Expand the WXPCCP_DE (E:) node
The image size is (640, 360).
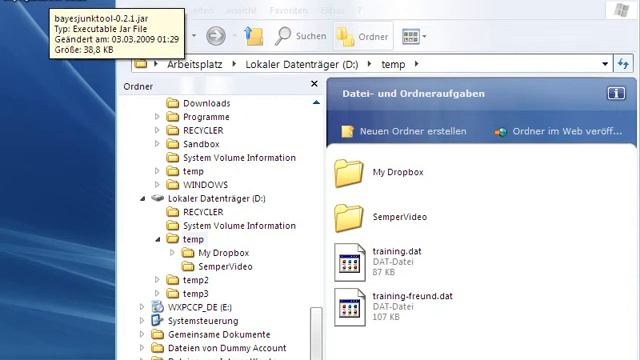pos(142,307)
